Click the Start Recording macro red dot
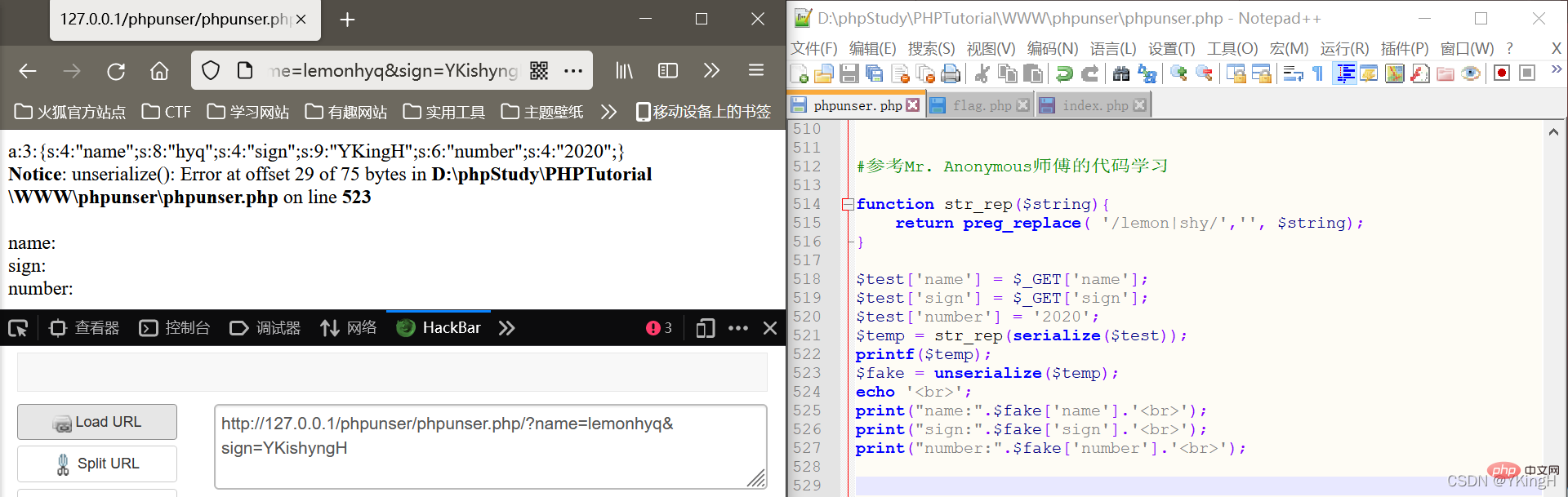The height and width of the screenshot is (497, 1568). [x=1501, y=73]
